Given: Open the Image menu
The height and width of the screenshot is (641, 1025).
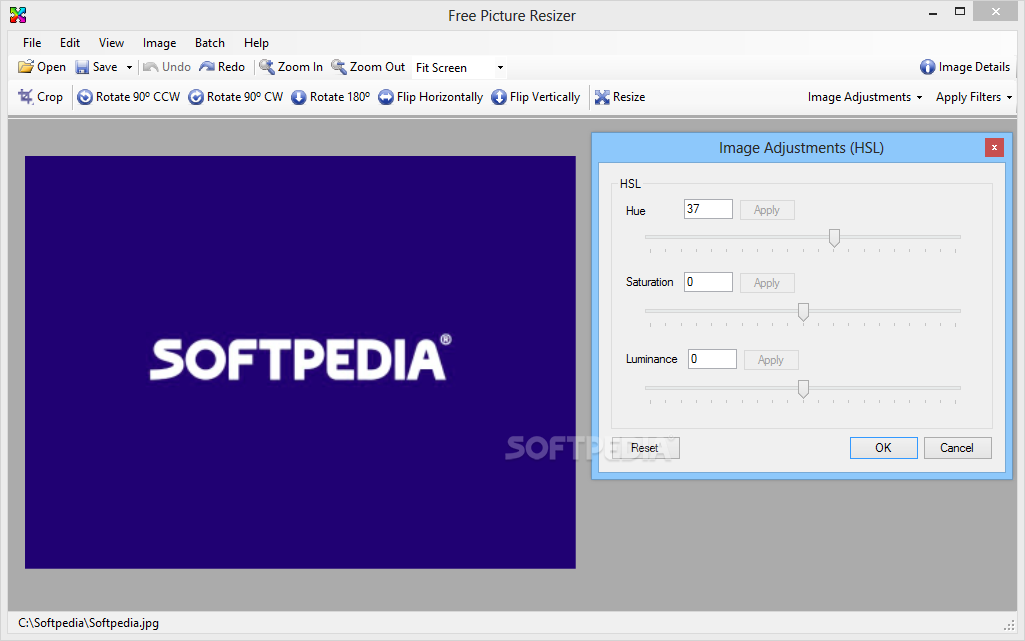Looking at the screenshot, I should 160,42.
